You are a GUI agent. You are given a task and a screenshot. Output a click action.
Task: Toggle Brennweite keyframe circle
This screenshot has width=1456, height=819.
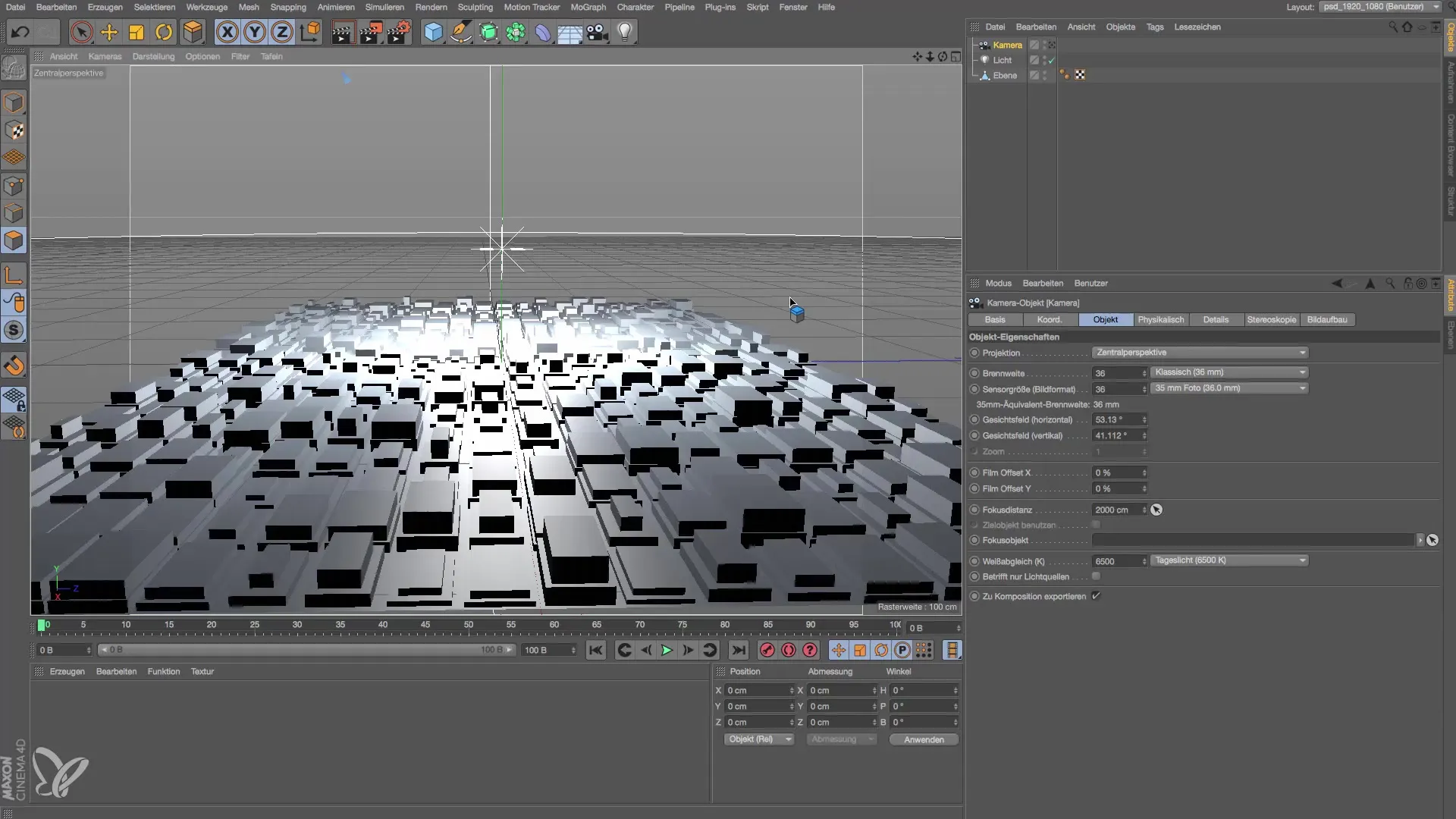(974, 373)
